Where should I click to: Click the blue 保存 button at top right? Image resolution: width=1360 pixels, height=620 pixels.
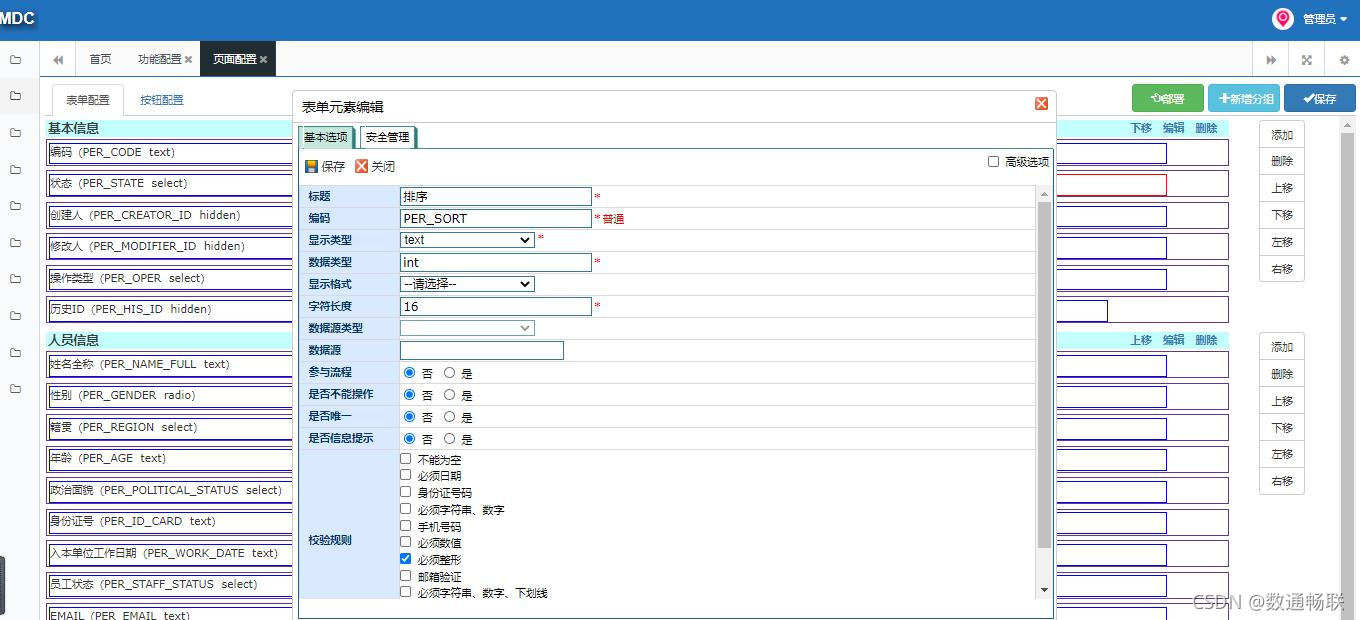coord(1320,98)
